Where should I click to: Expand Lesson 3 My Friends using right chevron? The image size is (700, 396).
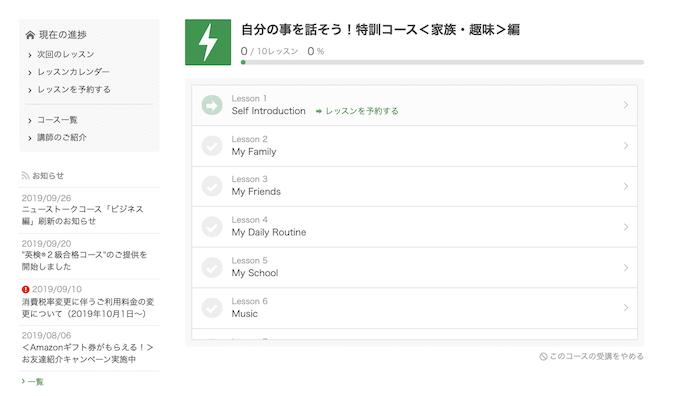pyautogui.click(x=626, y=186)
